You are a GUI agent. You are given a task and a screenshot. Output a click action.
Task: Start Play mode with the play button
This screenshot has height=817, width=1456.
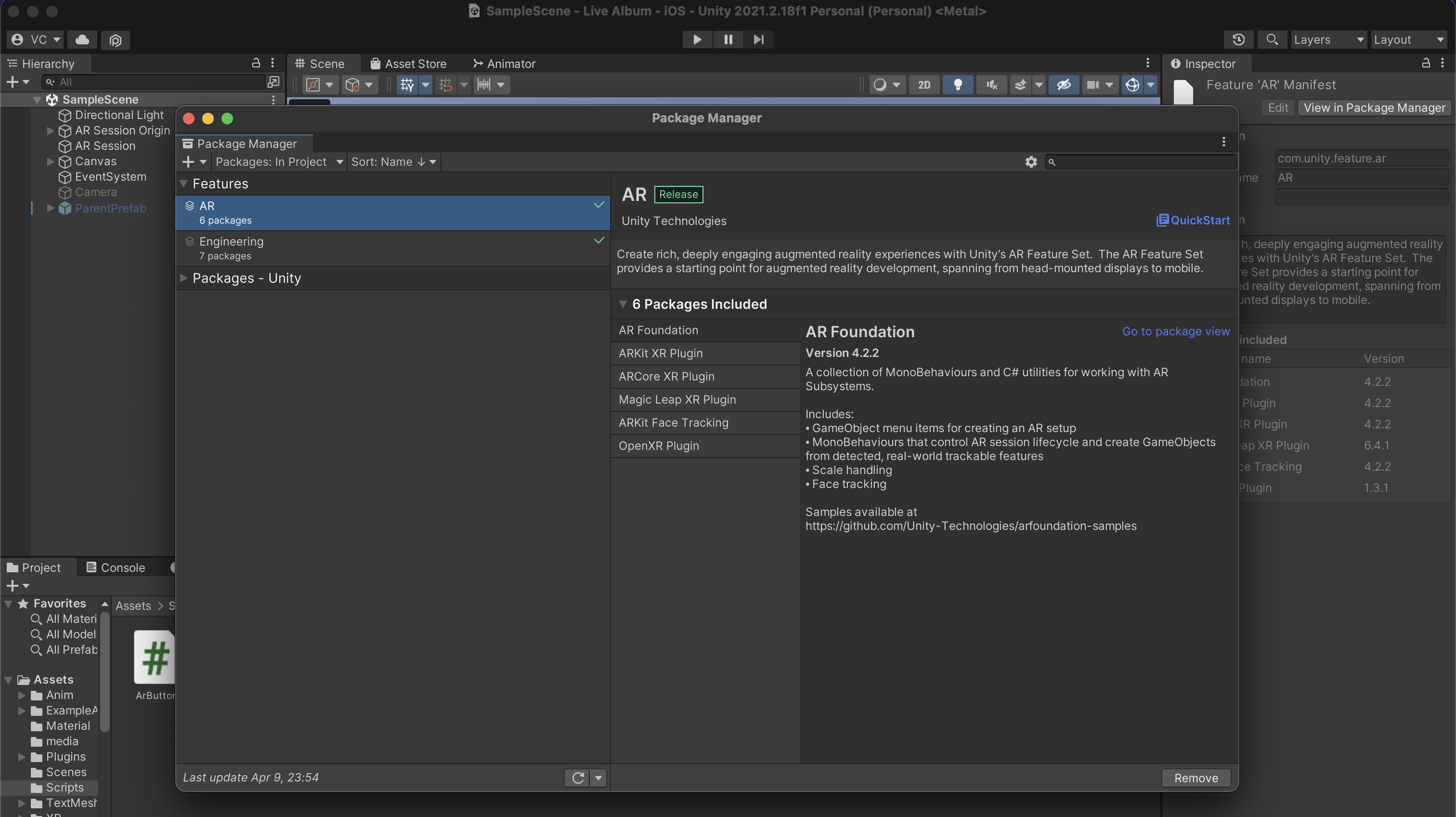697,40
